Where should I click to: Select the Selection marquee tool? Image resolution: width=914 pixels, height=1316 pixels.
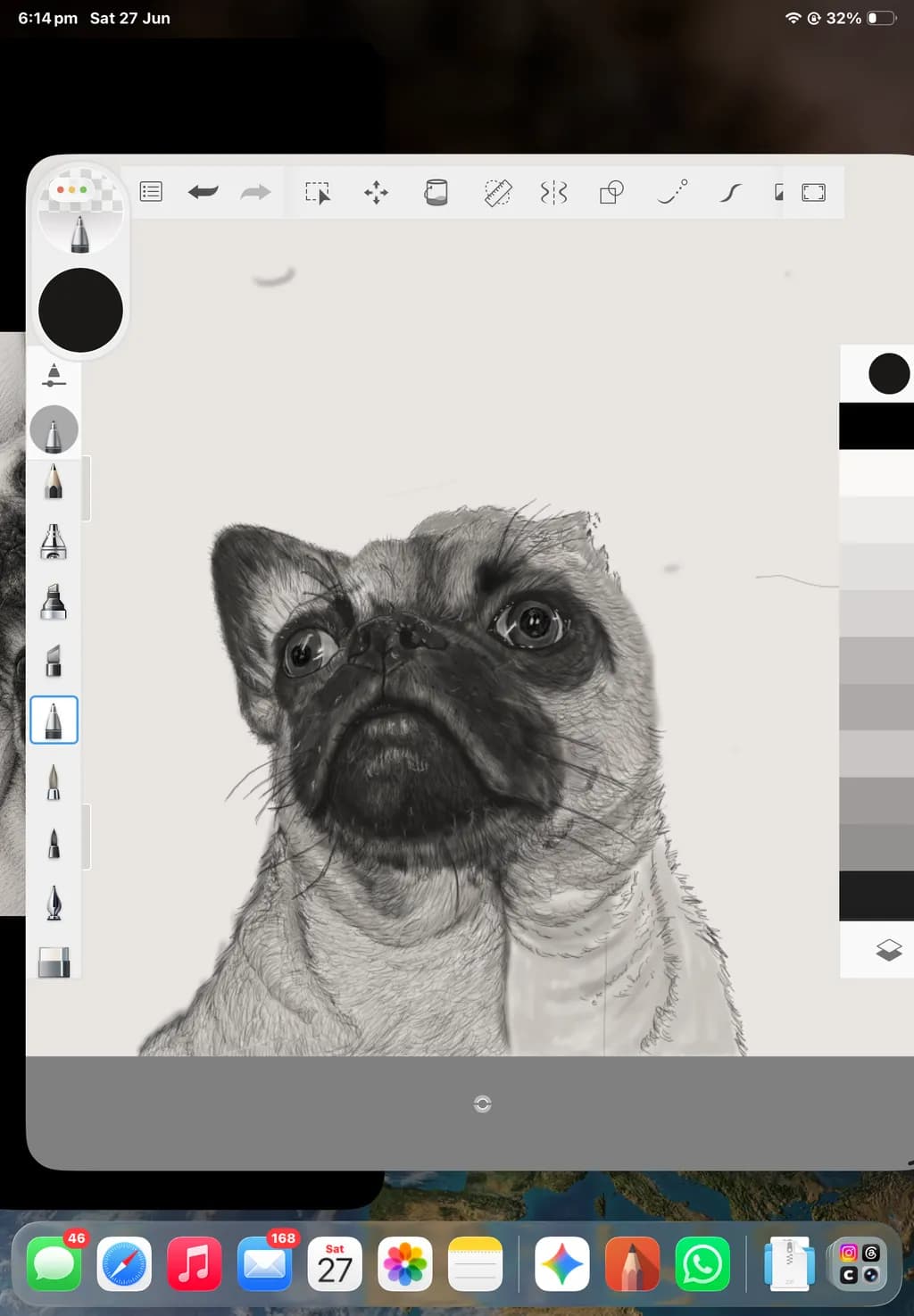pos(317,192)
